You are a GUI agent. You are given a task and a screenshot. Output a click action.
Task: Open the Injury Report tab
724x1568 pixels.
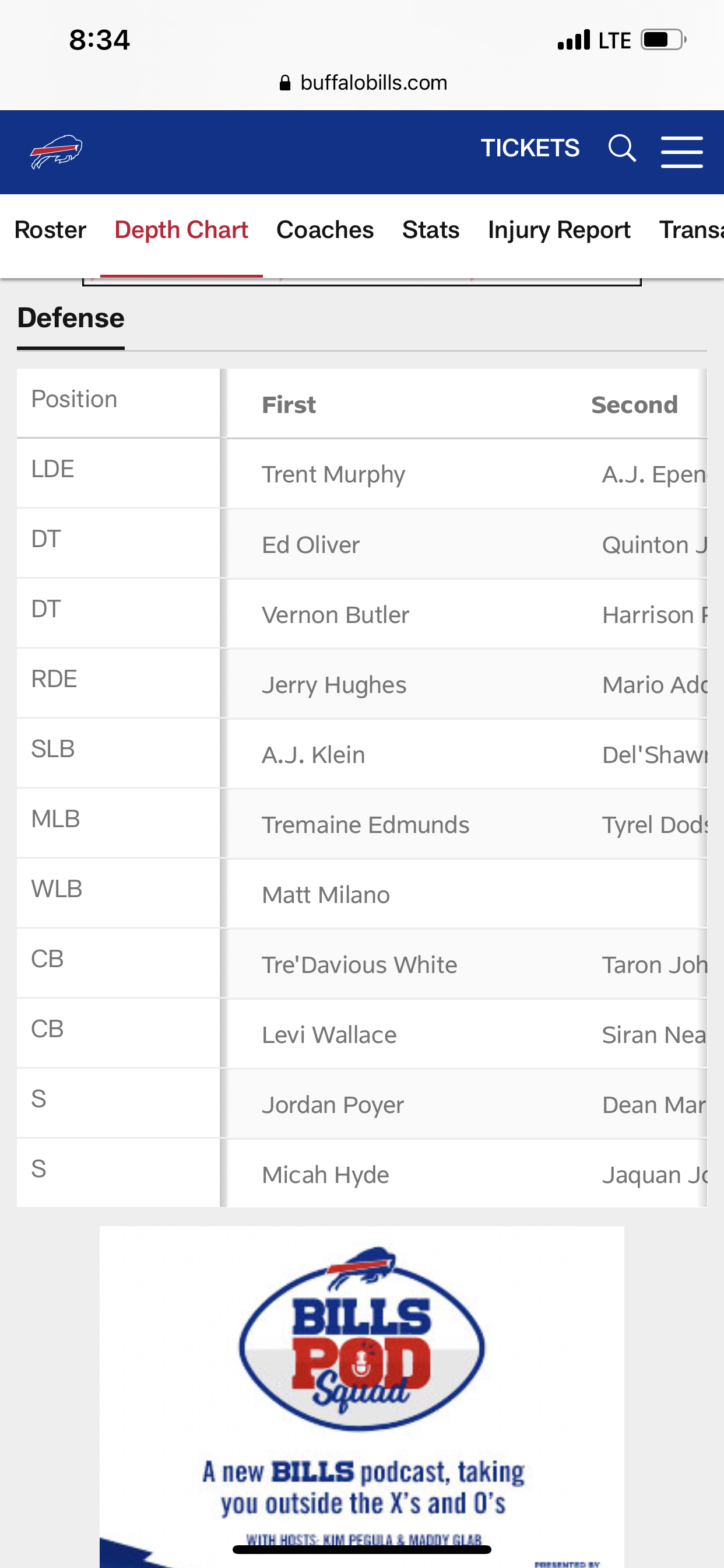[x=559, y=230]
